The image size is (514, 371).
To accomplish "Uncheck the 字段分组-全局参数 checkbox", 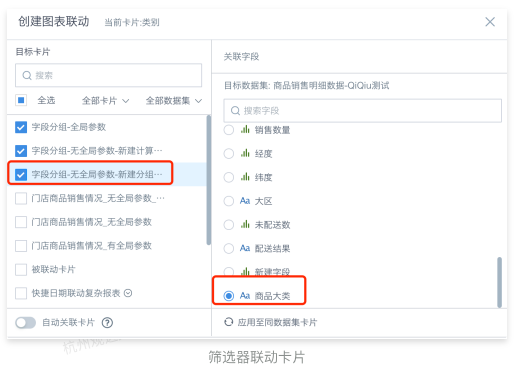I will (x=21, y=127).
